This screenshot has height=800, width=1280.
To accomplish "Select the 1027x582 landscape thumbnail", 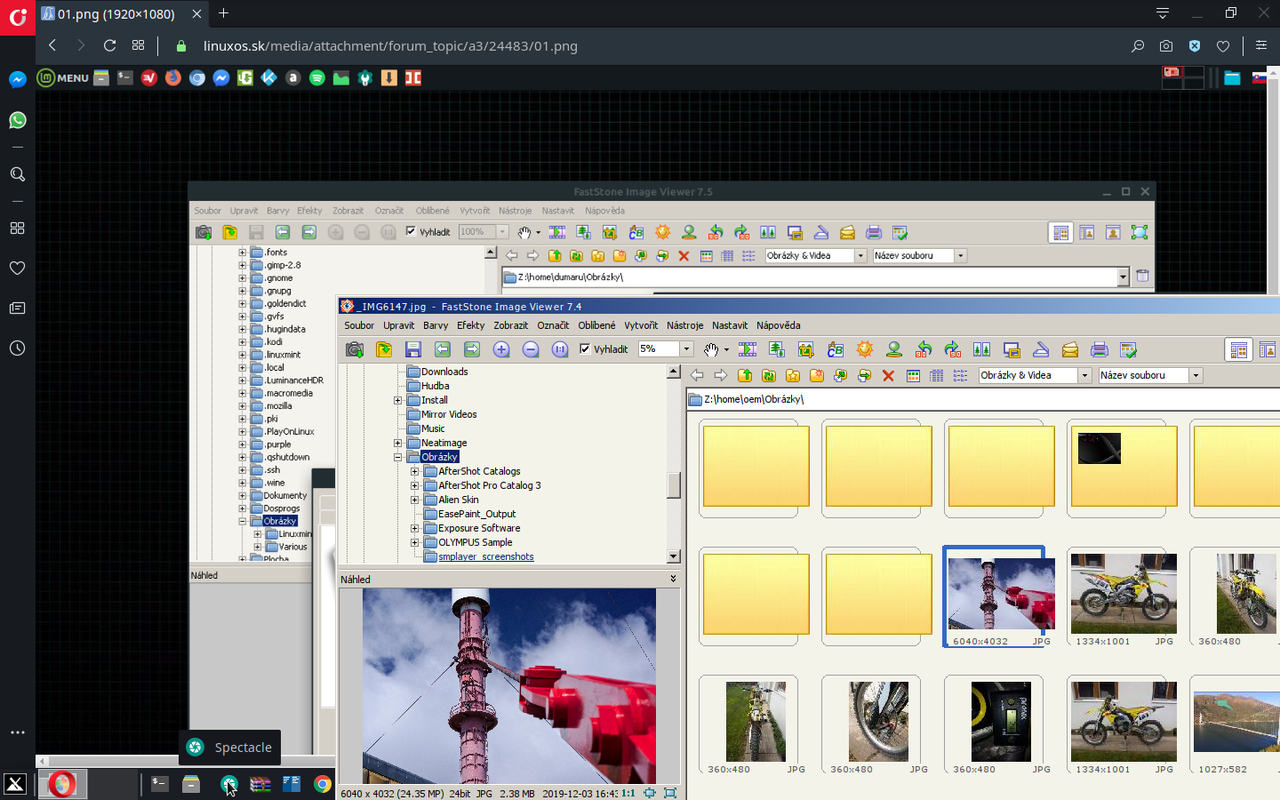I will coord(1236,725).
